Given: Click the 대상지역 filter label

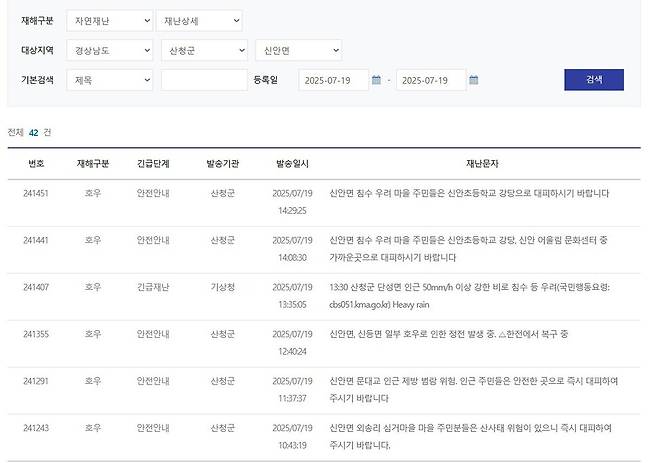Looking at the screenshot, I should [x=37, y=50].
